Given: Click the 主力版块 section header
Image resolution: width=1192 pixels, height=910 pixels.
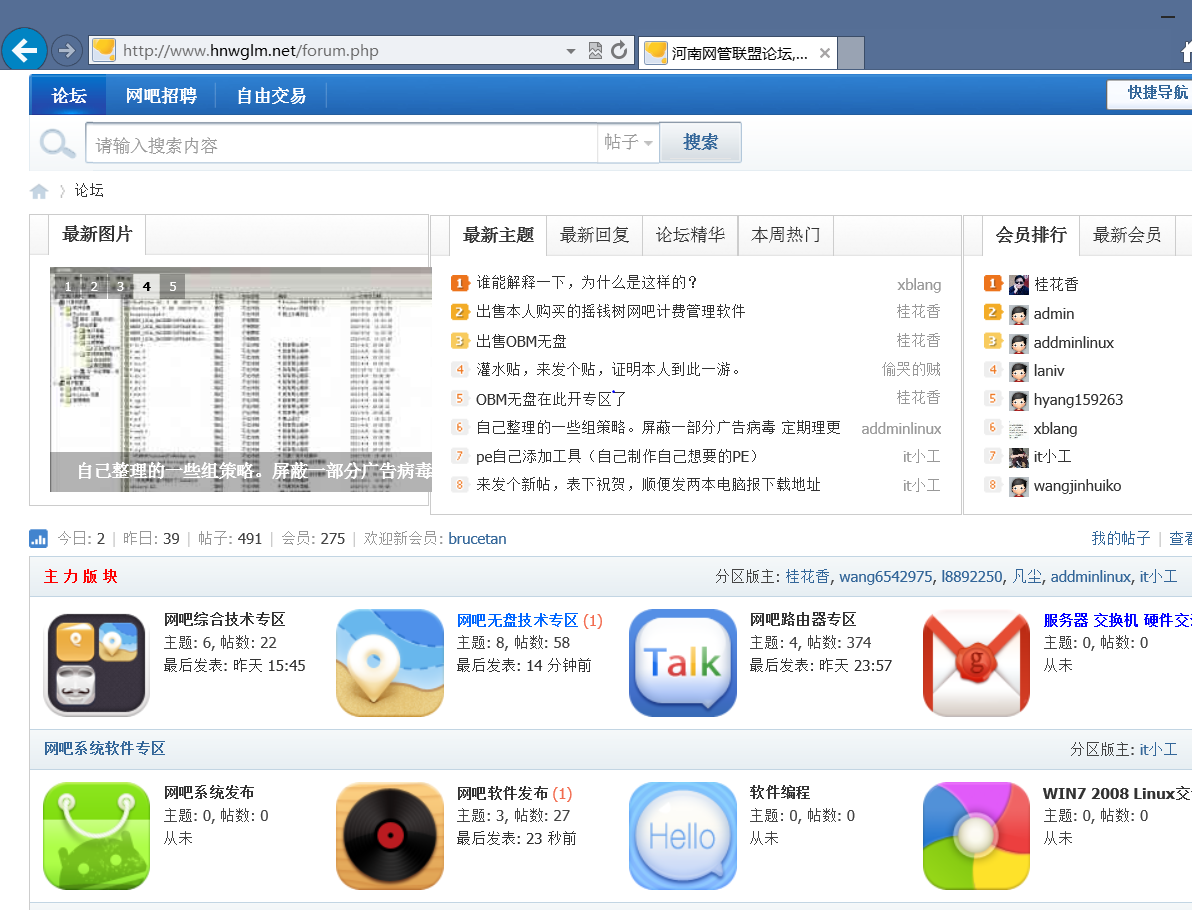Looking at the screenshot, I should click(81, 576).
